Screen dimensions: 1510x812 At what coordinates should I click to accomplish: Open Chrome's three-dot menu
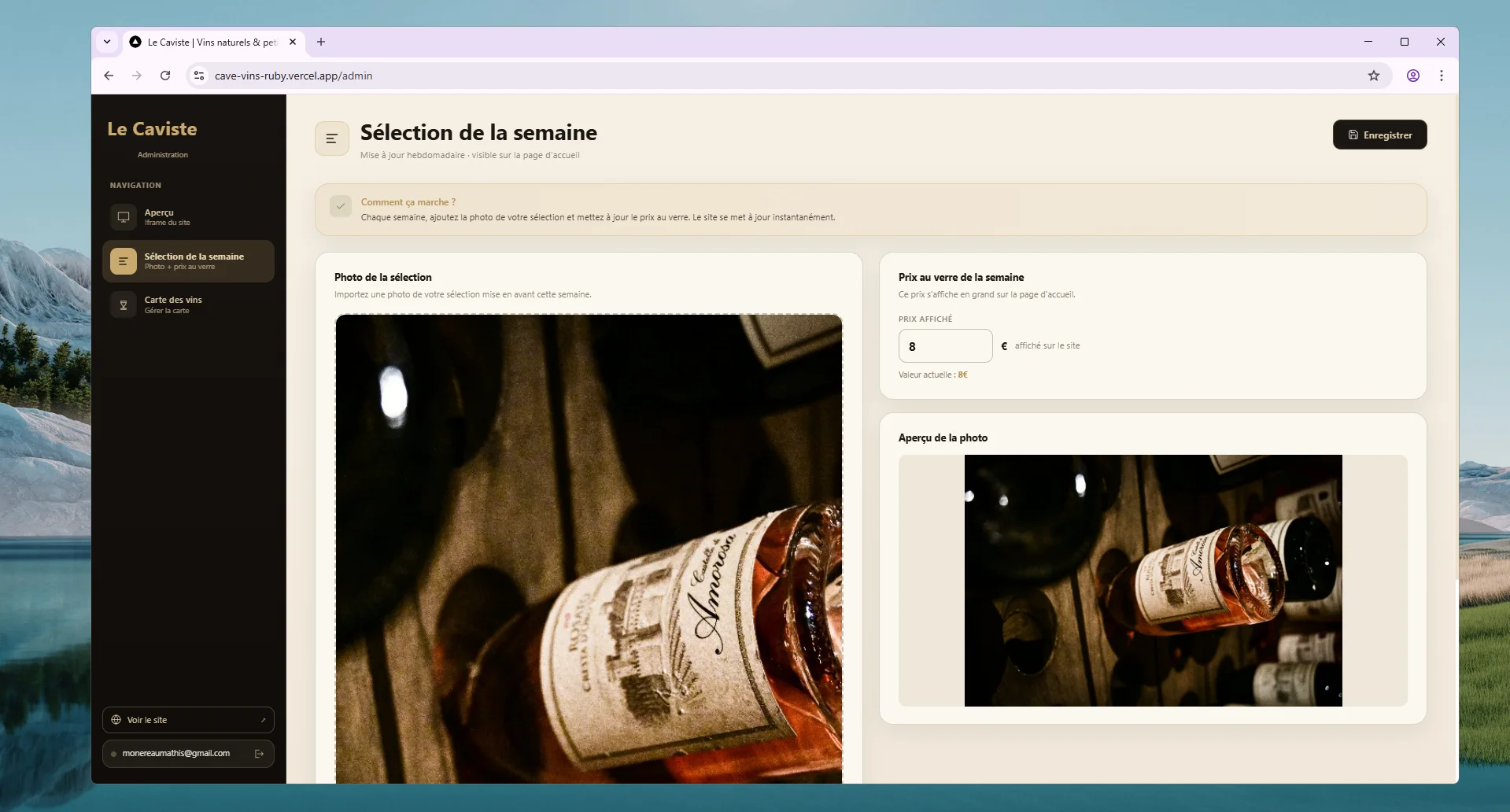[x=1442, y=76]
